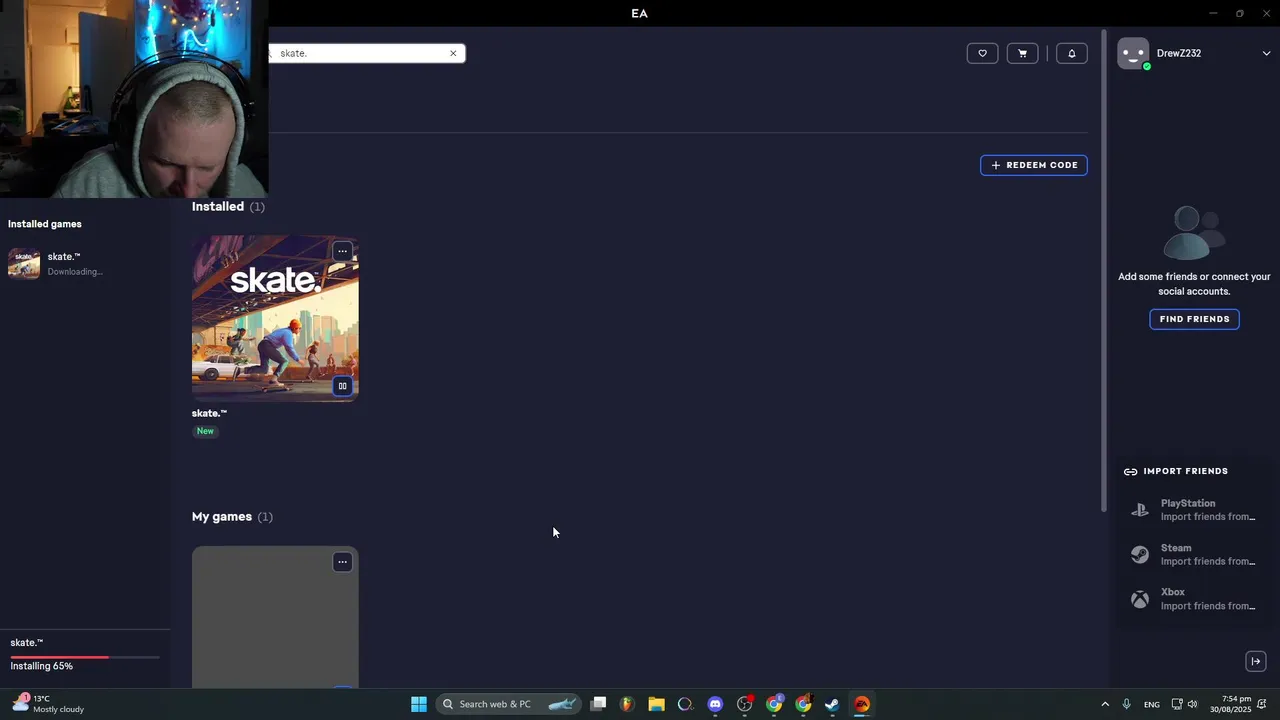Open more options on My games tile
This screenshot has width=1280, height=720.
point(342,562)
